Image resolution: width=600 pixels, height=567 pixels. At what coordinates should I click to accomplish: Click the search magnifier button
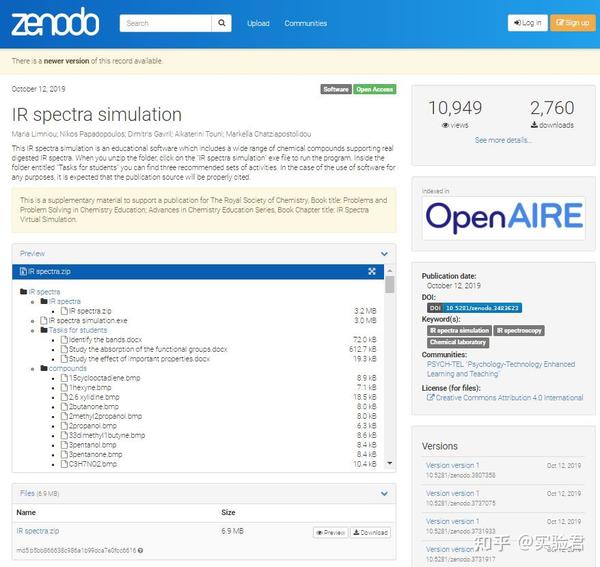[x=222, y=23]
